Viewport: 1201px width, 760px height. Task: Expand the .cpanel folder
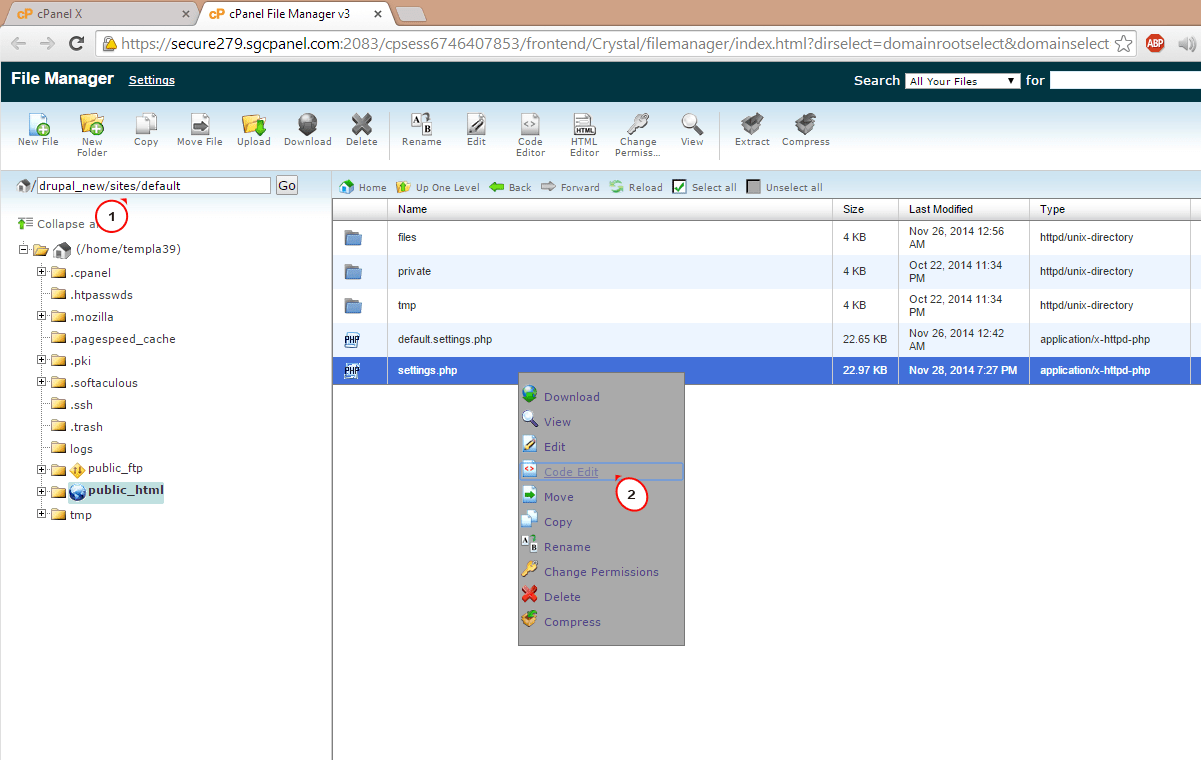pos(42,272)
